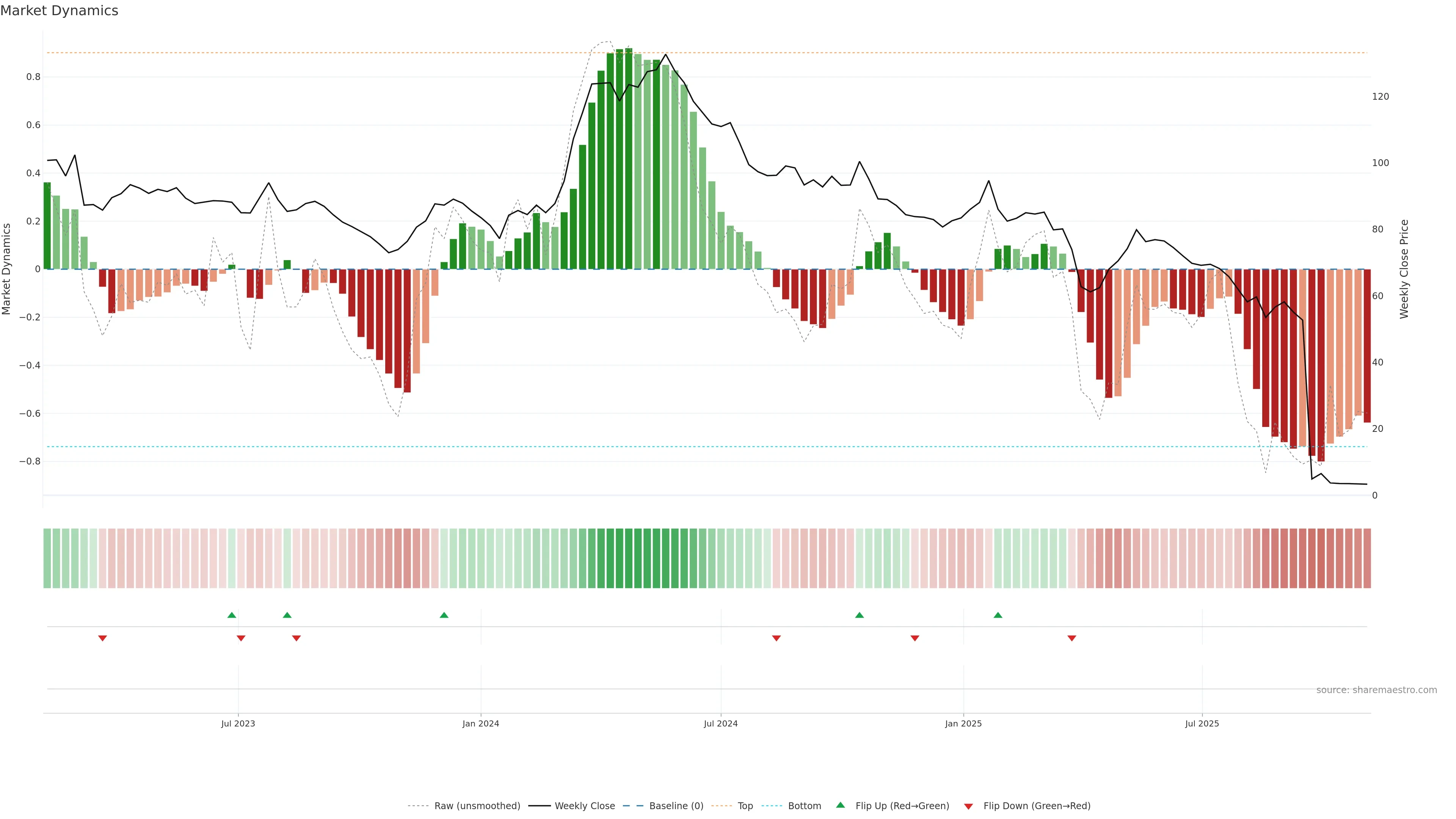Image resolution: width=1456 pixels, height=819 pixels.
Task: Toggle the Weekly Close series in legend
Action: [x=584, y=806]
